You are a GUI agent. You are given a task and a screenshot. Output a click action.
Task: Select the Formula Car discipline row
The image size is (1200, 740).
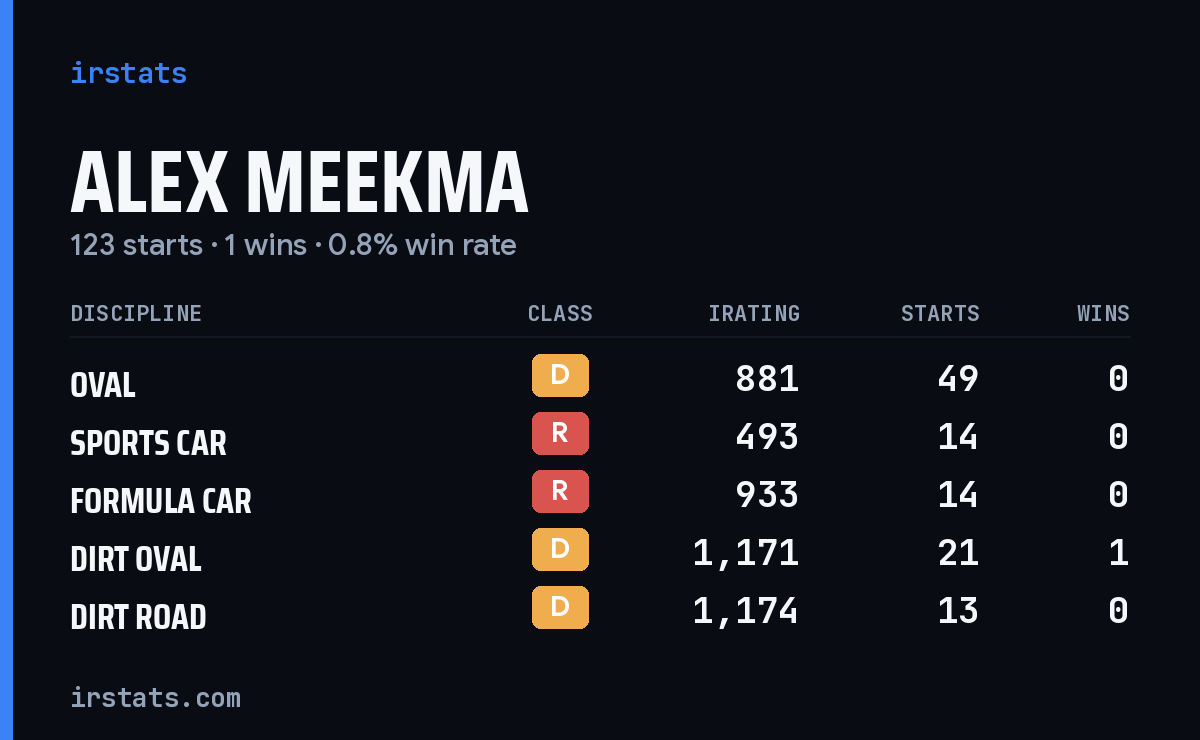tap(600, 495)
